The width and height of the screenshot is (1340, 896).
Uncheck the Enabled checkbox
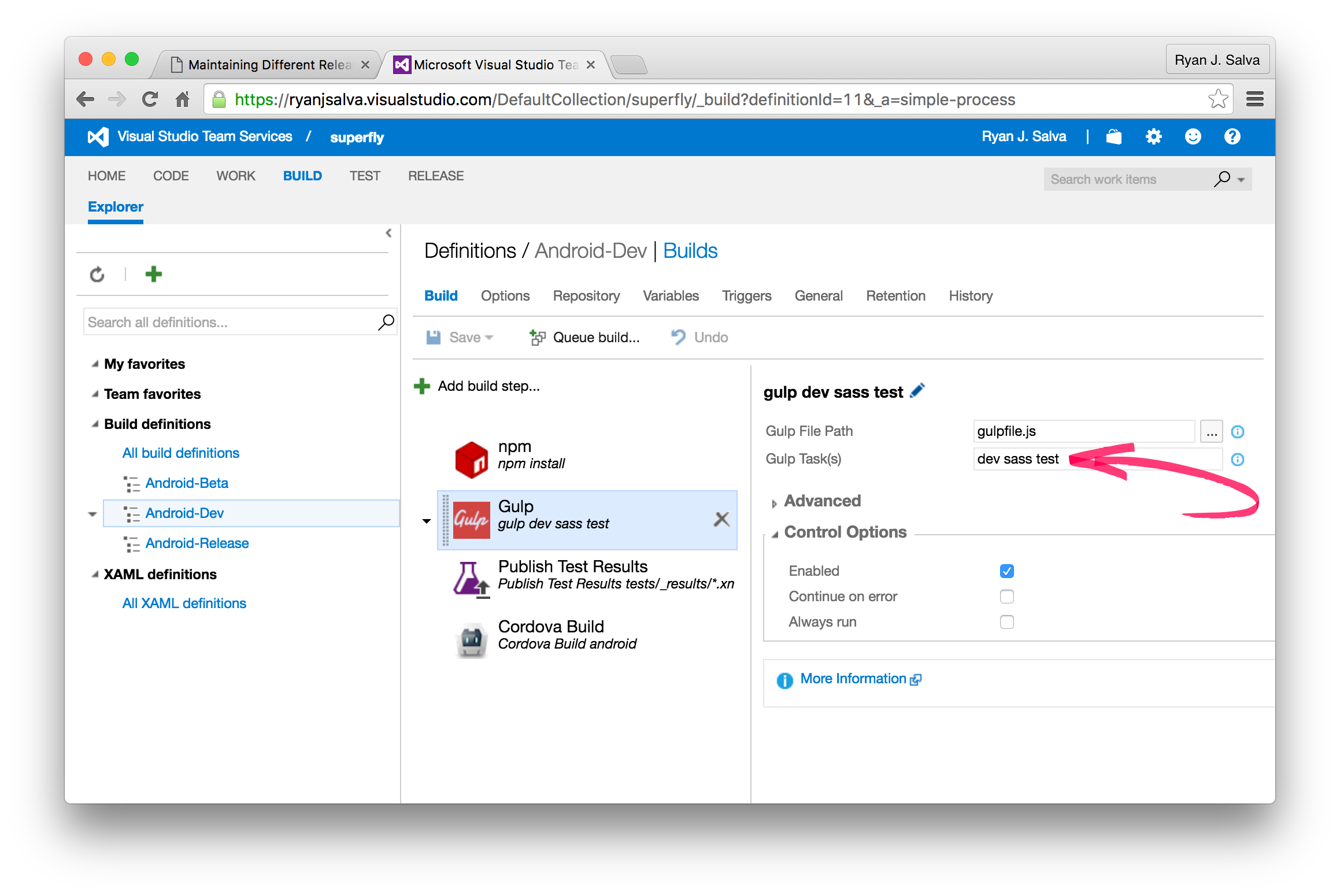1006,571
